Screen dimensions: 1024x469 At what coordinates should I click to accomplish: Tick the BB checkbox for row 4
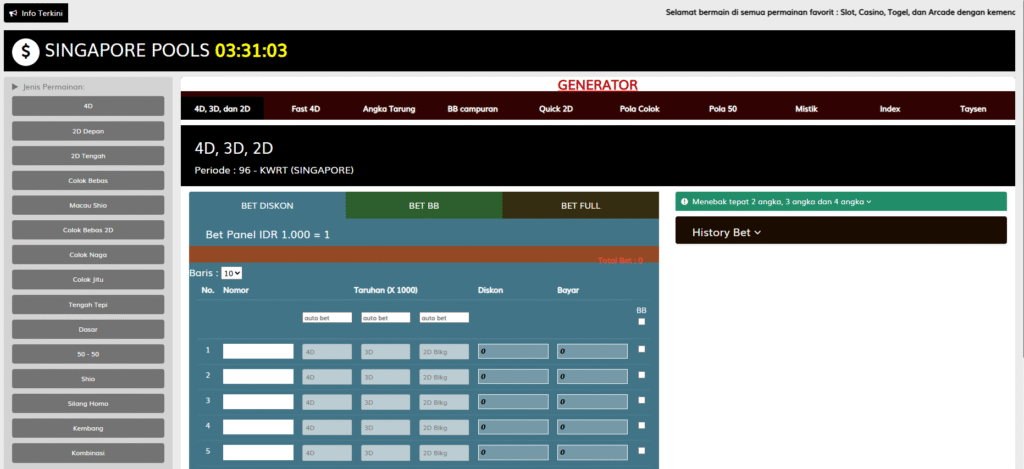pos(641,425)
